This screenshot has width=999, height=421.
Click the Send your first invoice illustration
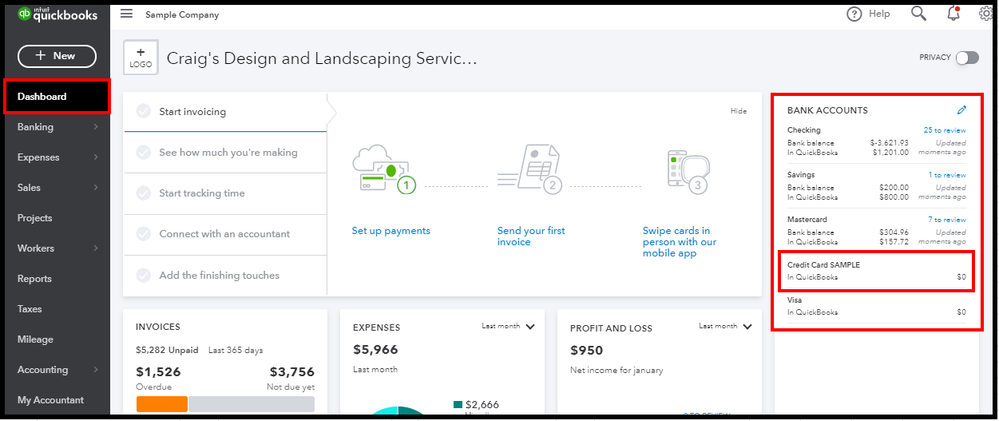coord(530,169)
